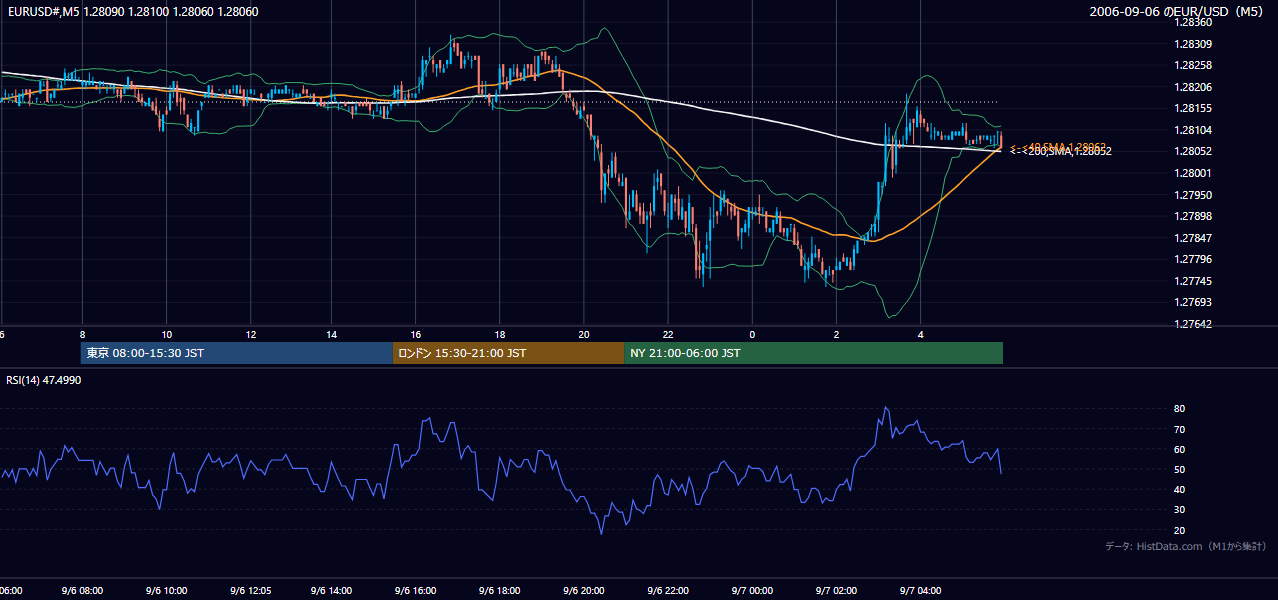Click the 9/6 12:05 bottom time label
1278x600 pixels.
(x=250, y=591)
